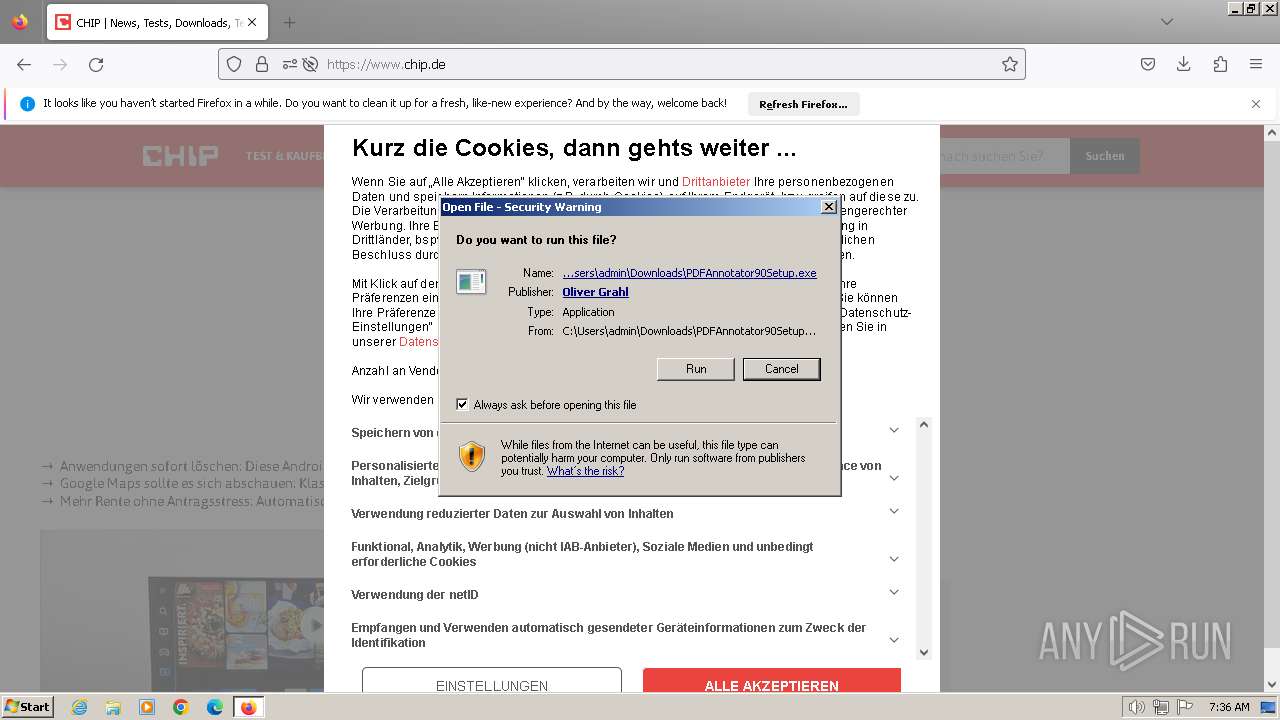This screenshot has width=1280, height=720.
Task: Click the TEST & KAUFBERATUNG nav item
Action: click(285, 156)
